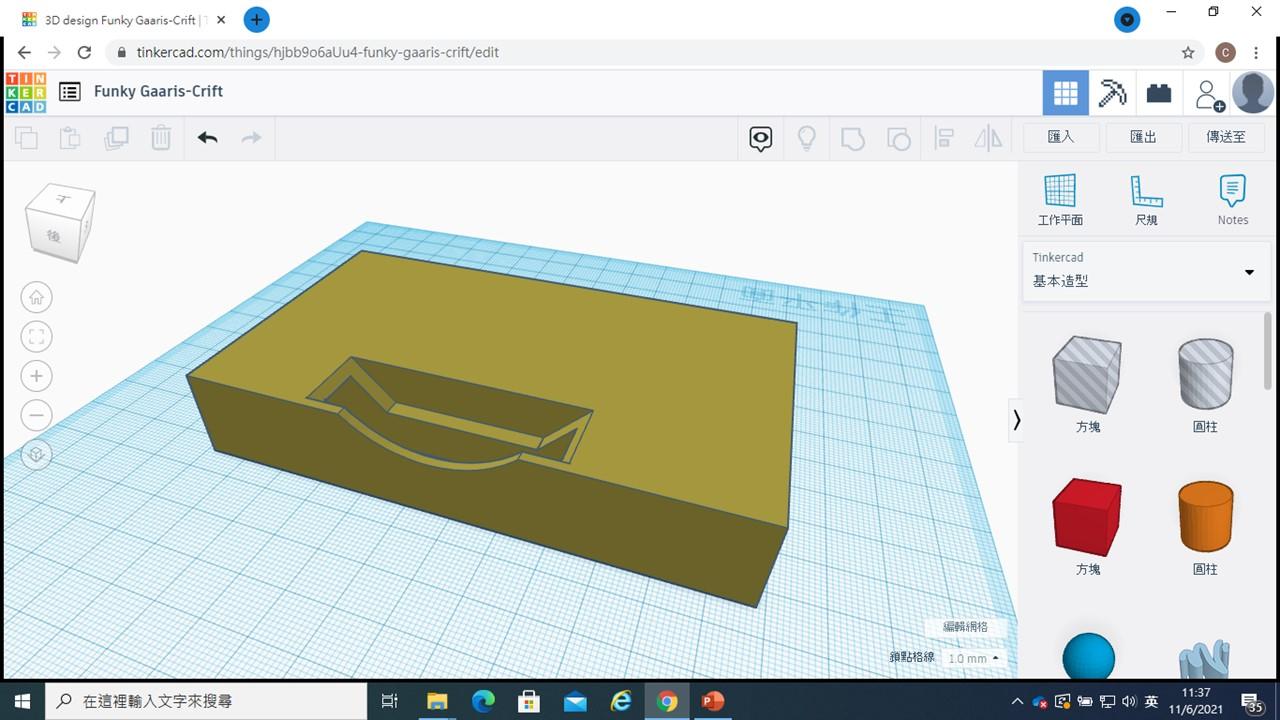Fit all in view button
The width and height of the screenshot is (1280, 720).
[x=37, y=336]
